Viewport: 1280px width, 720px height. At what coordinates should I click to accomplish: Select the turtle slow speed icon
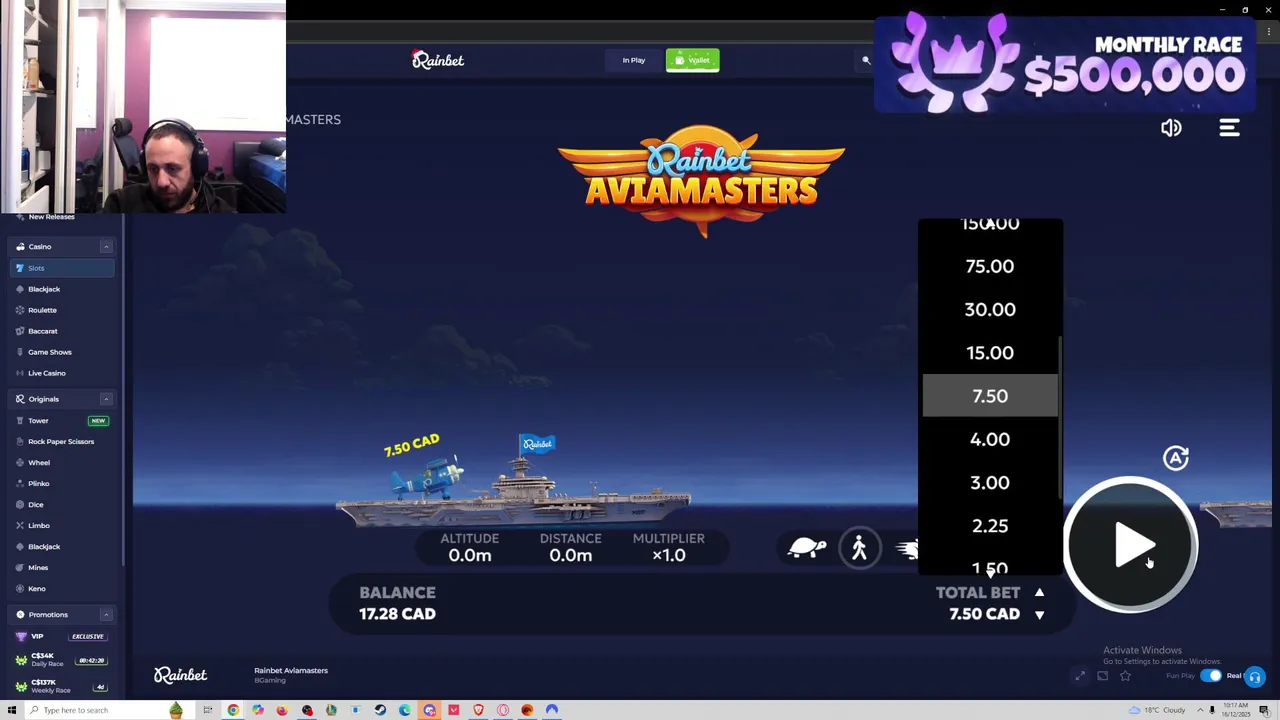[807, 548]
